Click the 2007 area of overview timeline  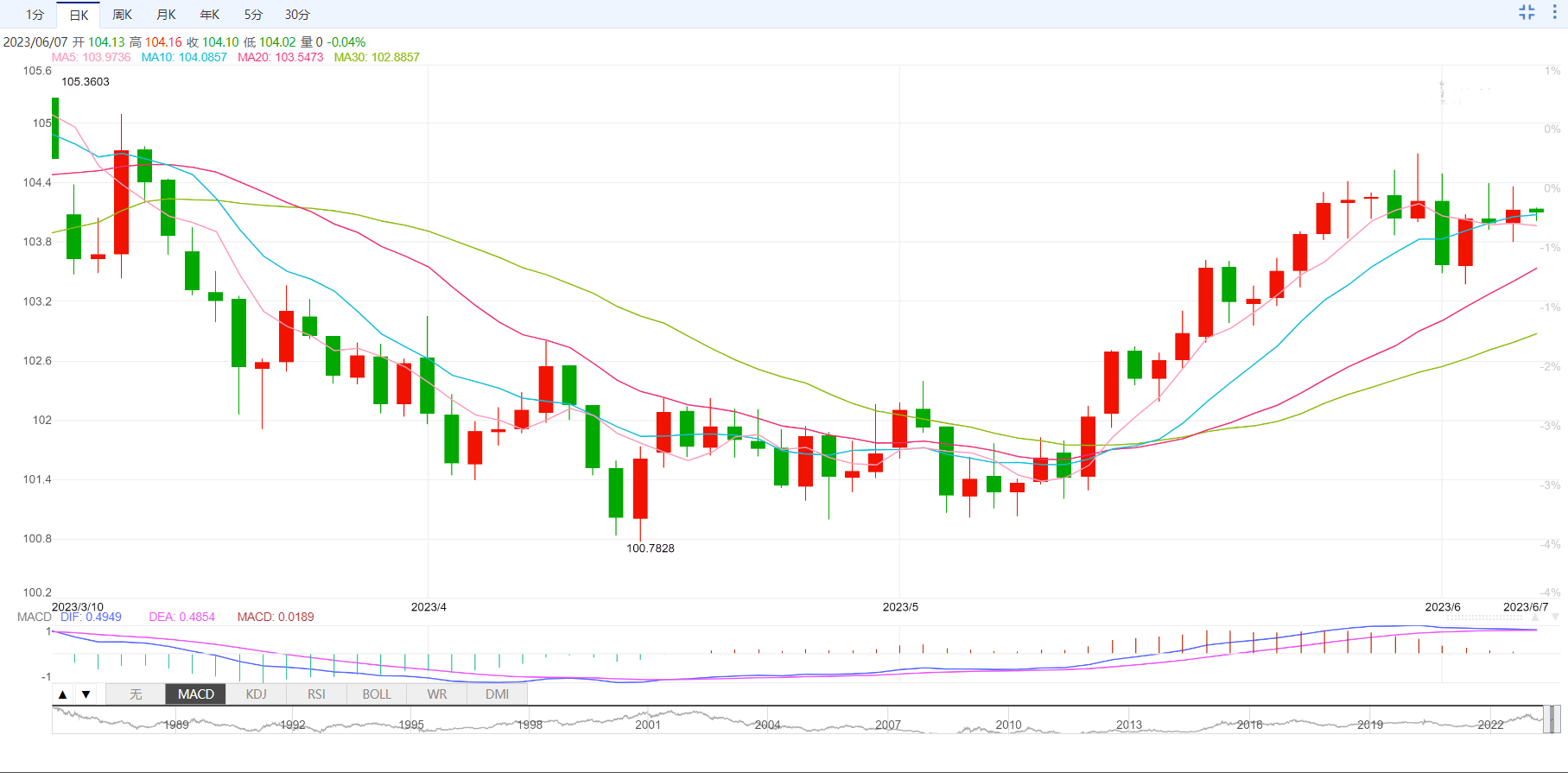pos(888,725)
